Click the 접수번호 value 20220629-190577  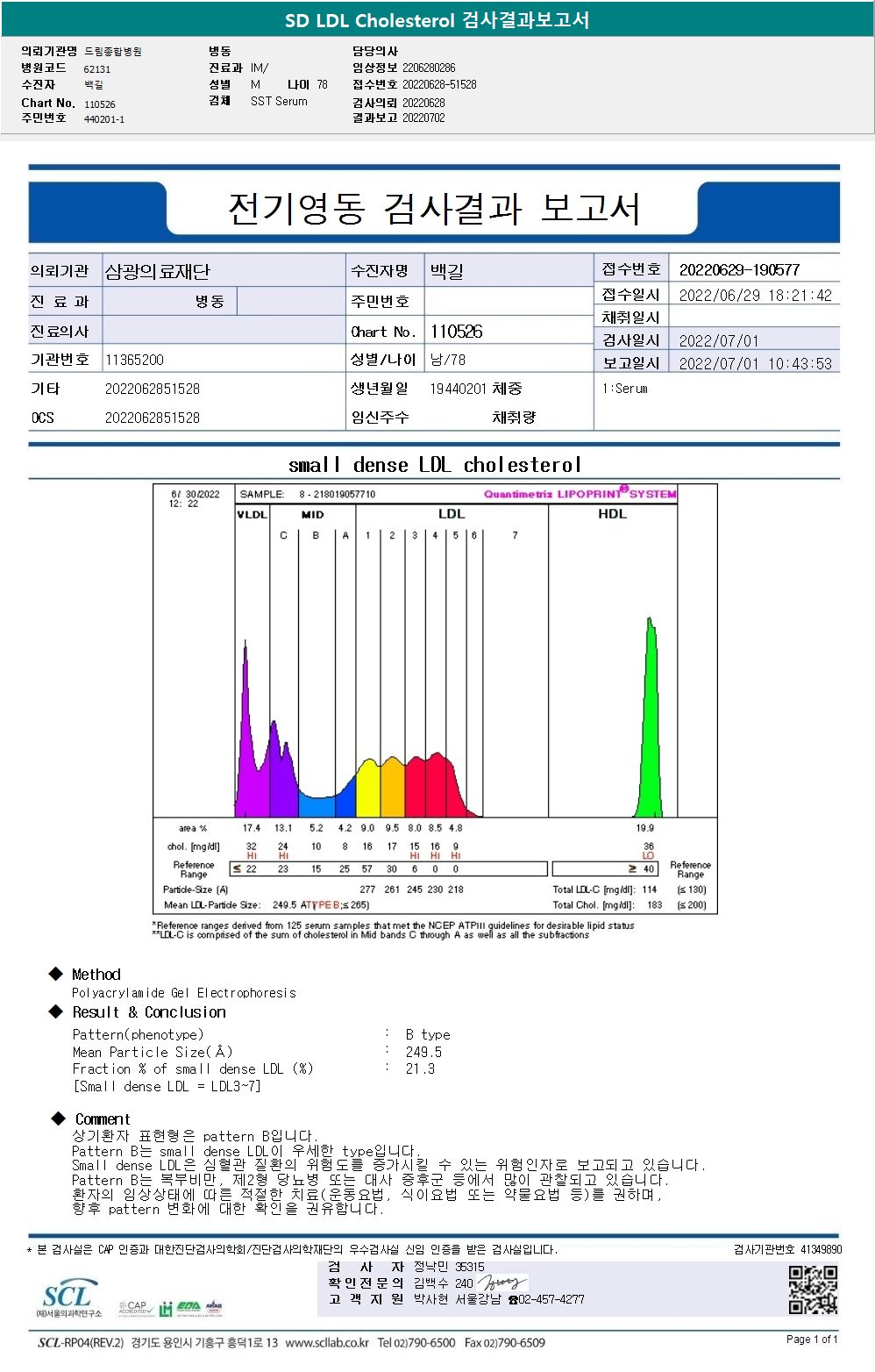click(739, 270)
